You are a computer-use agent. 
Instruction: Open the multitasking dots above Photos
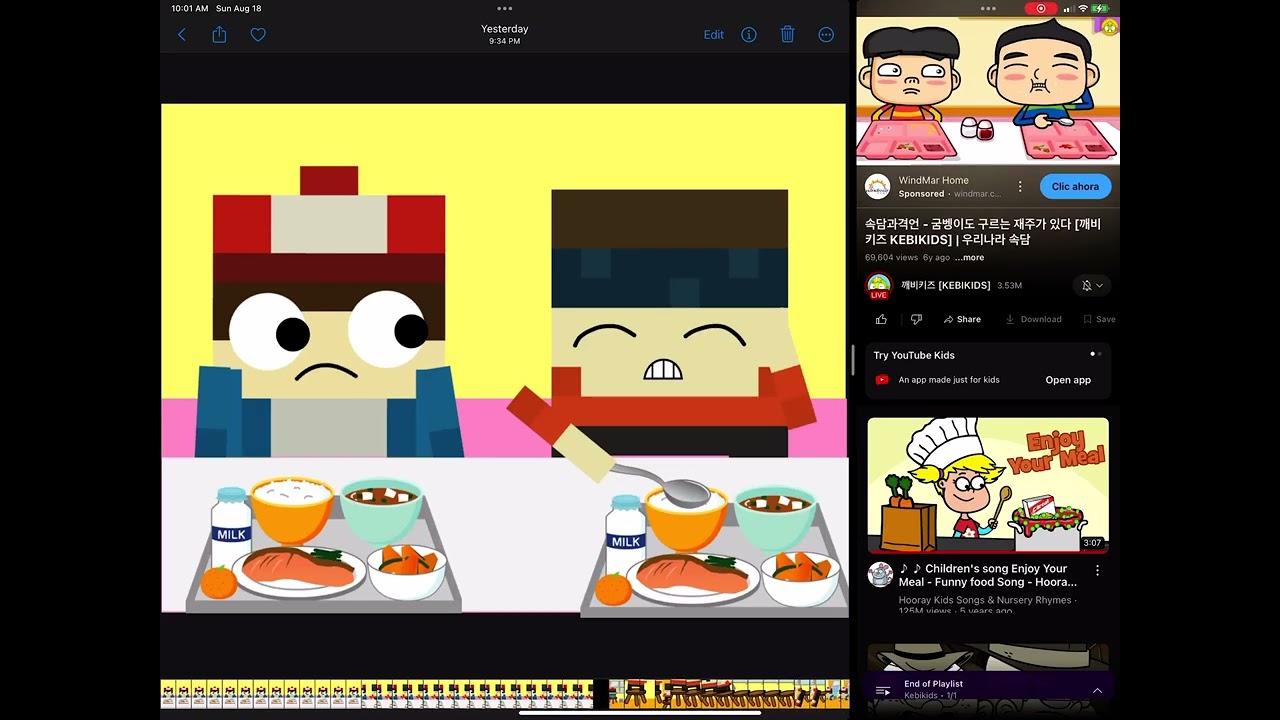(505, 8)
